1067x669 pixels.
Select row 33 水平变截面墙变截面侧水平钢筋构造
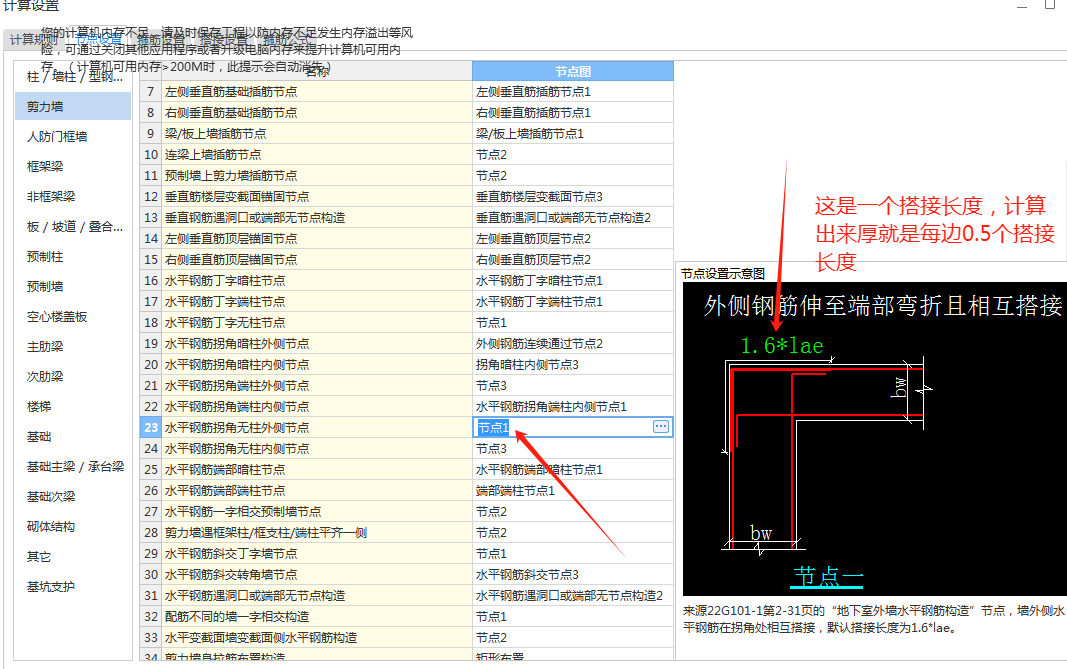pos(316,638)
